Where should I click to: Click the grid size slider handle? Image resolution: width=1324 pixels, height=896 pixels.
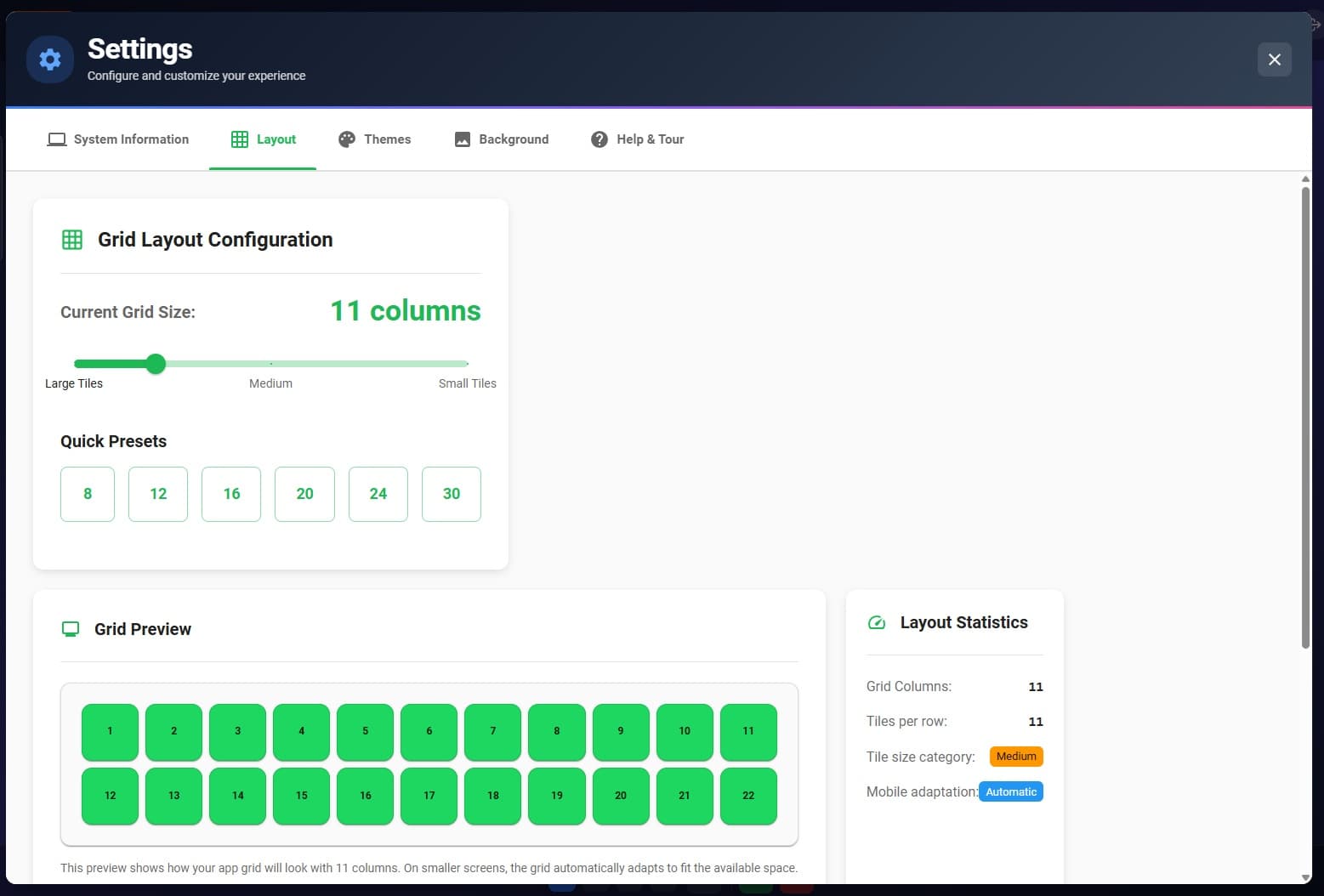point(156,363)
